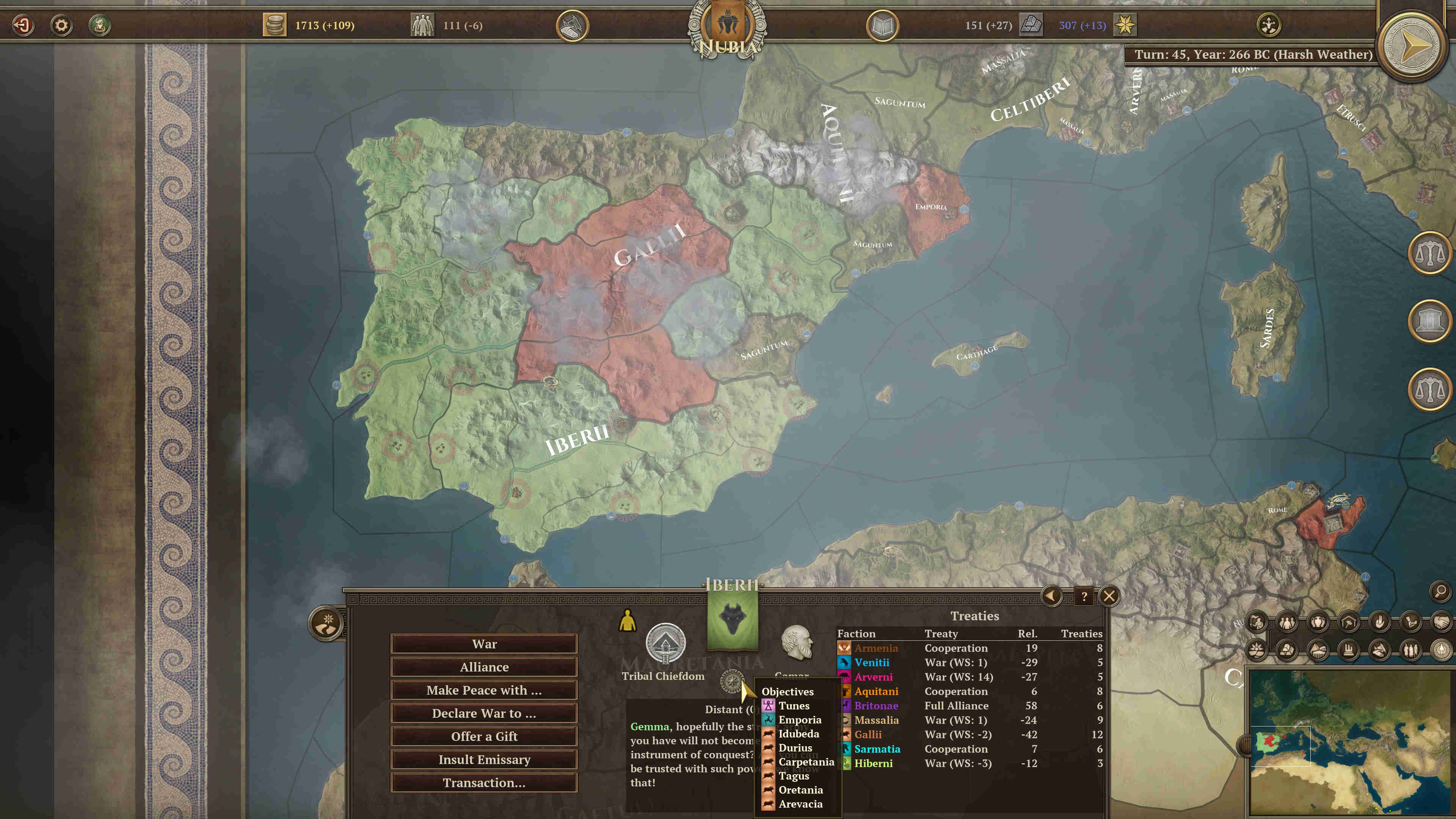This screenshot has height=819, width=1456.
Task: End the turn with the gold arrow
Action: click(1412, 45)
